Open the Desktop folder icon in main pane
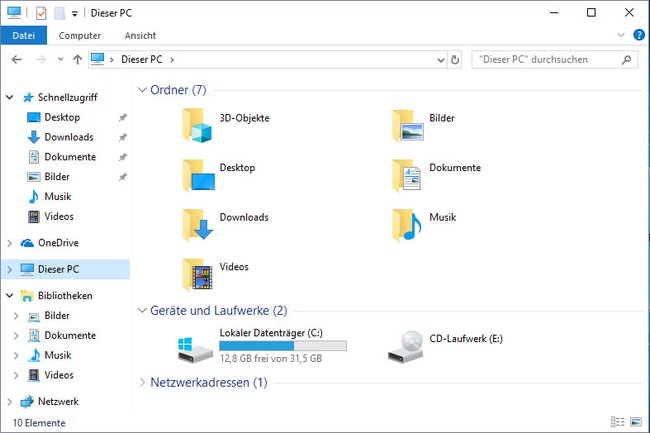Image resolution: width=650 pixels, height=433 pixels. click(199, 175)
